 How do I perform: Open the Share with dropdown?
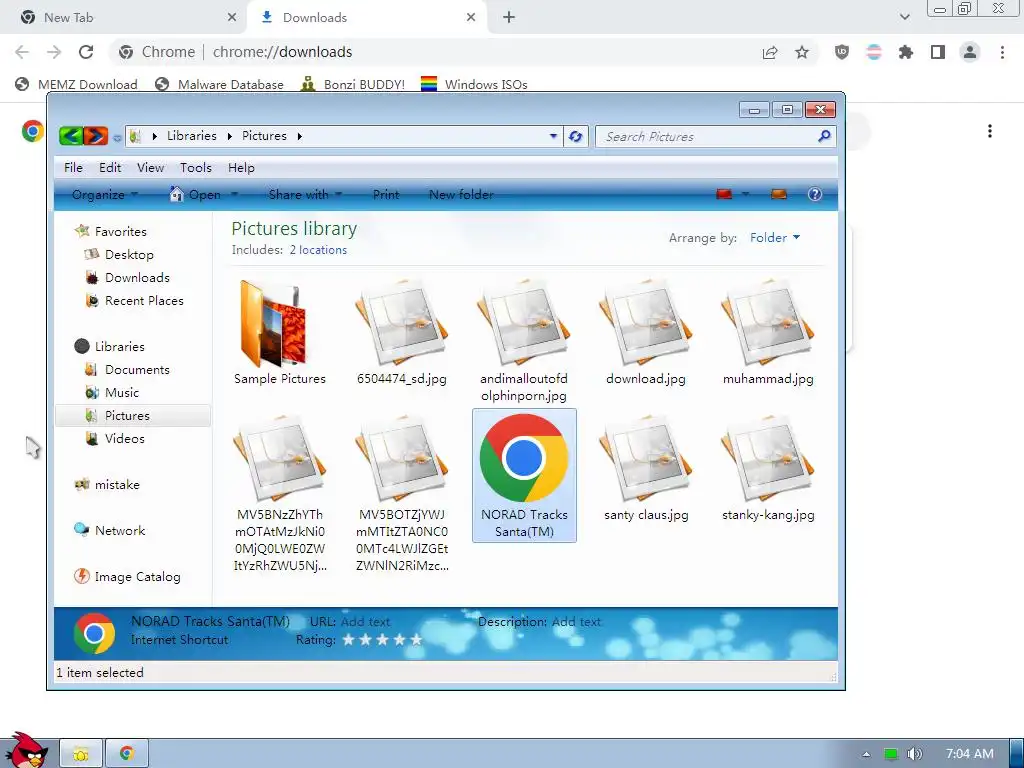pyautogui.click(x=305, y=195)
